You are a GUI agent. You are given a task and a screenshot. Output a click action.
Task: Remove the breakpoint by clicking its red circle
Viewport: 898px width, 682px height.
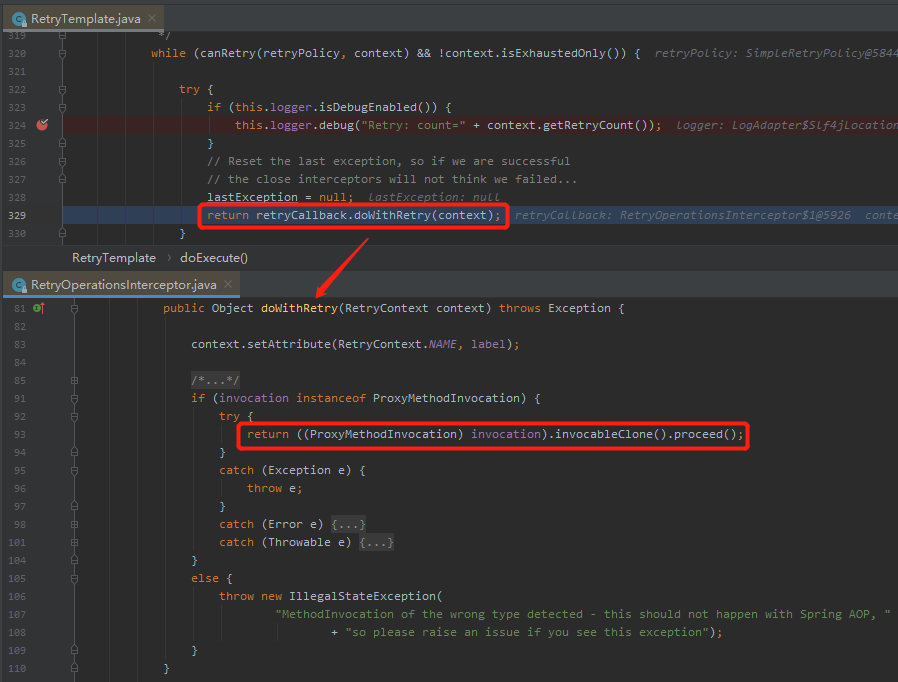pos(40,125)
